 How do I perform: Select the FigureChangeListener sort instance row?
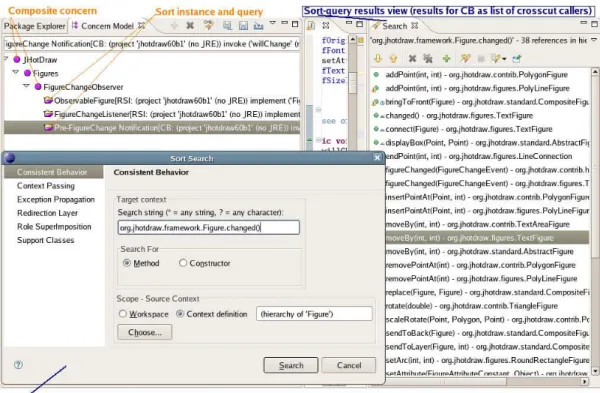[152, 114]
